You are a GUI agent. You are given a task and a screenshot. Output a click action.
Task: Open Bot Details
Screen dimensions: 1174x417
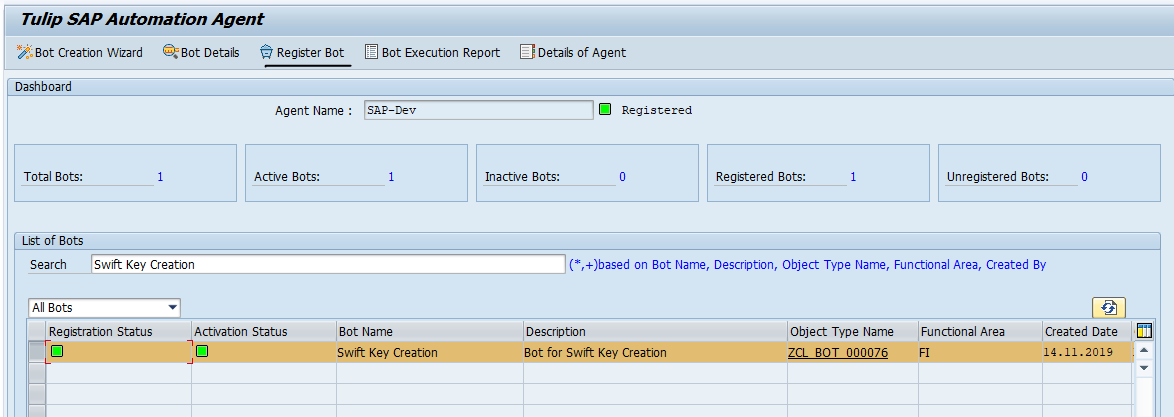[201, 52]
